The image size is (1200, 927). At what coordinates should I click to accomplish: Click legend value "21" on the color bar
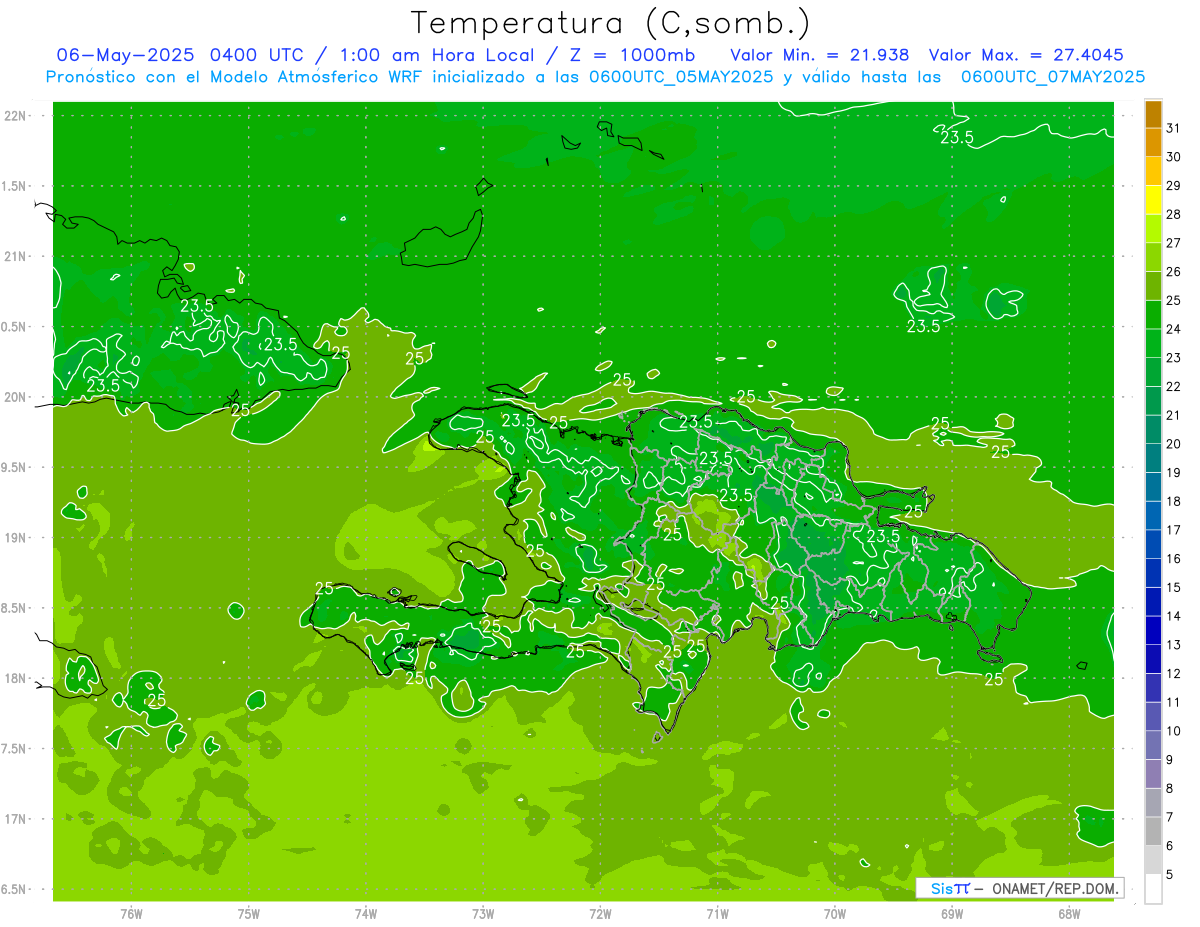pyautogui.click(x=1174, y=415)
